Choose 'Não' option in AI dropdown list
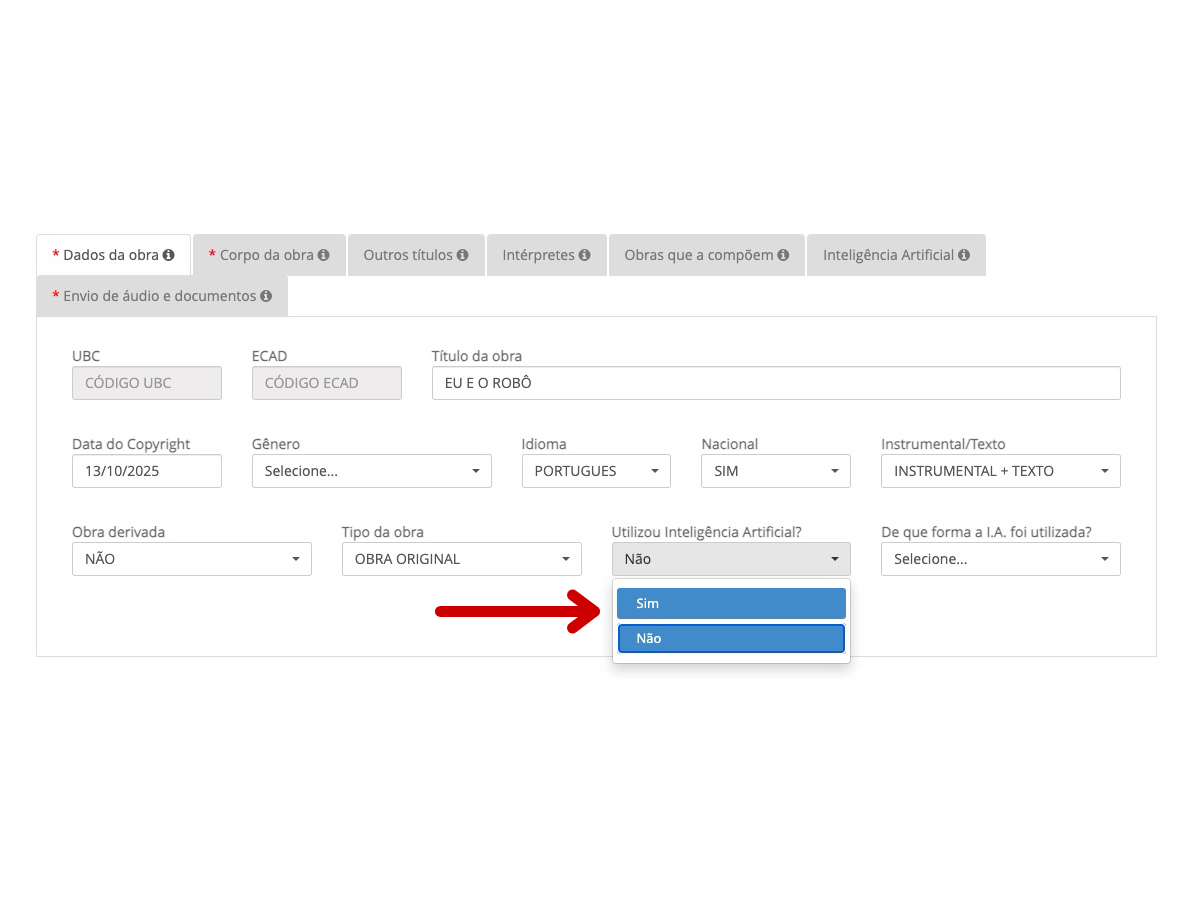 tap(731, 638)
